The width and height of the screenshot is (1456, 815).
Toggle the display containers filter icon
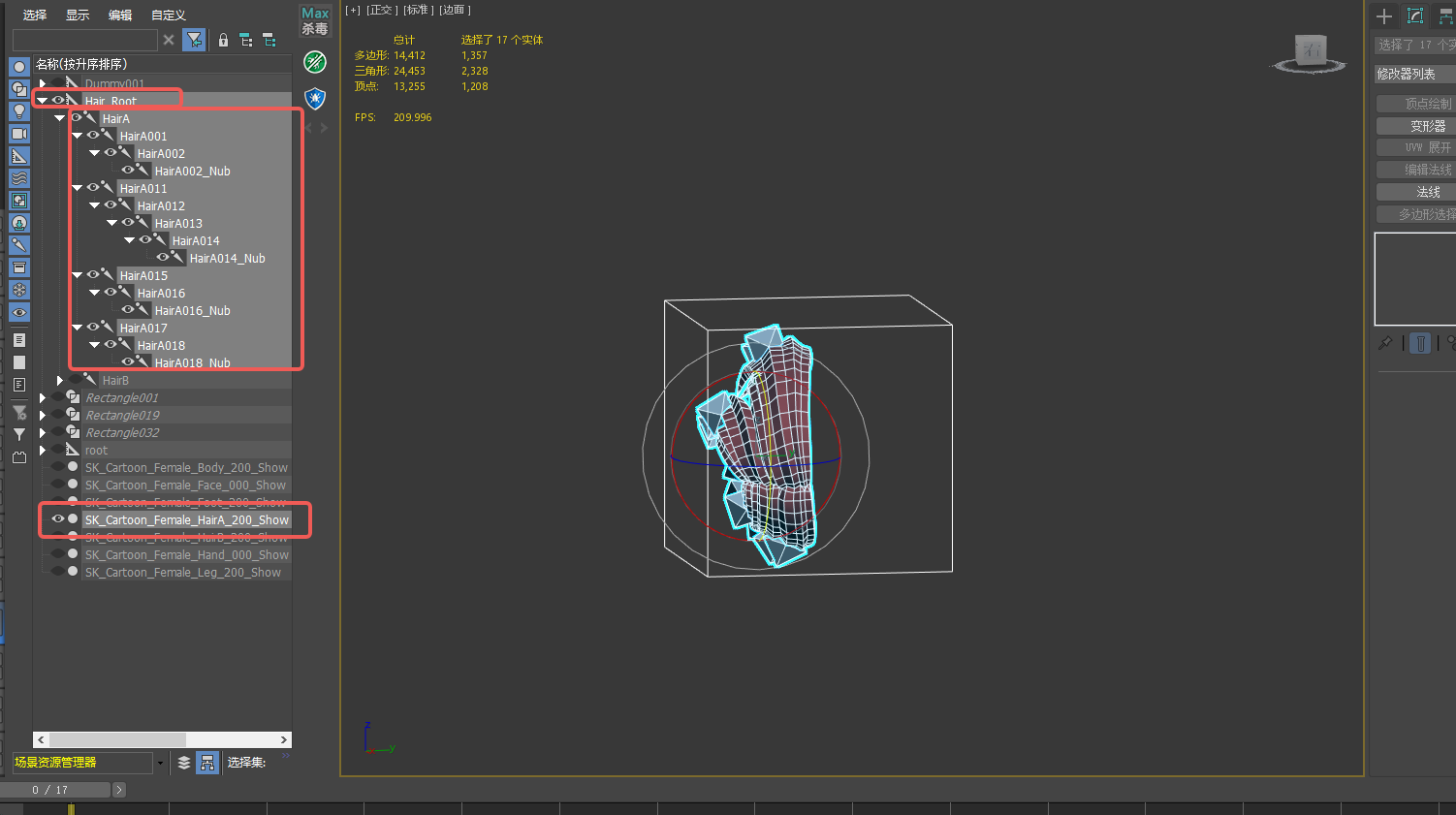pos(19,267)
